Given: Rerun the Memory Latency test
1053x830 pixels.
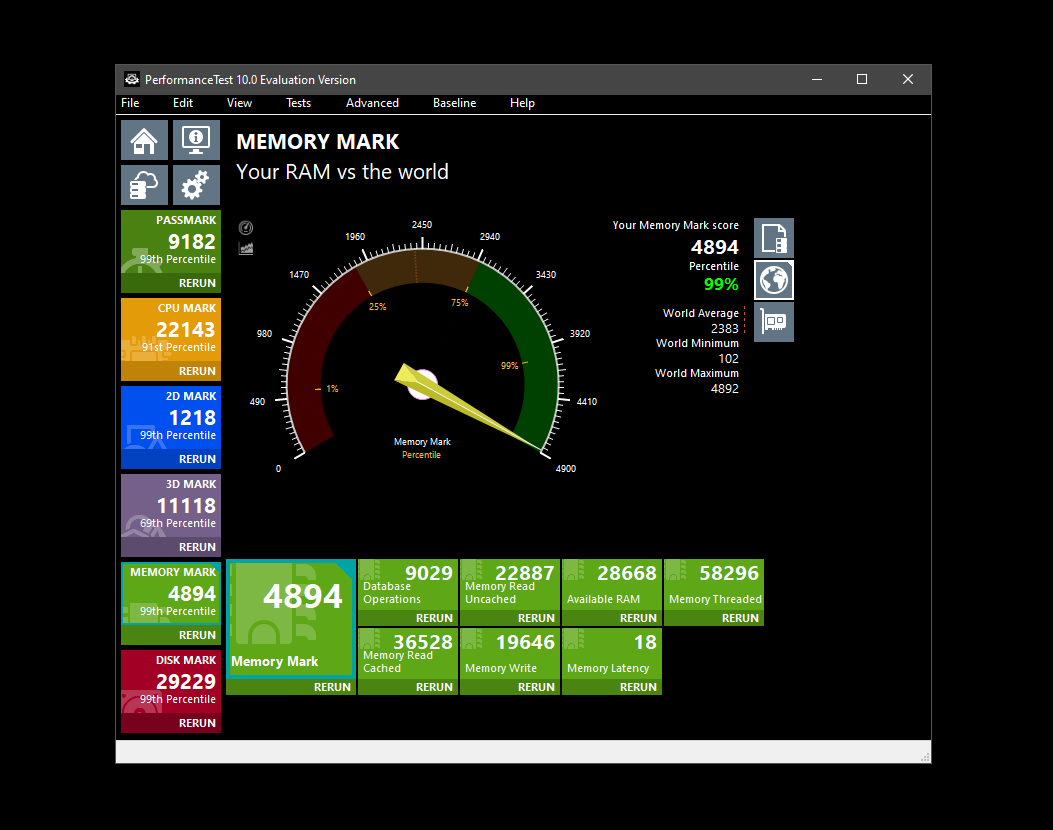Looking at the screenshot, I should (x=638, y=687).
